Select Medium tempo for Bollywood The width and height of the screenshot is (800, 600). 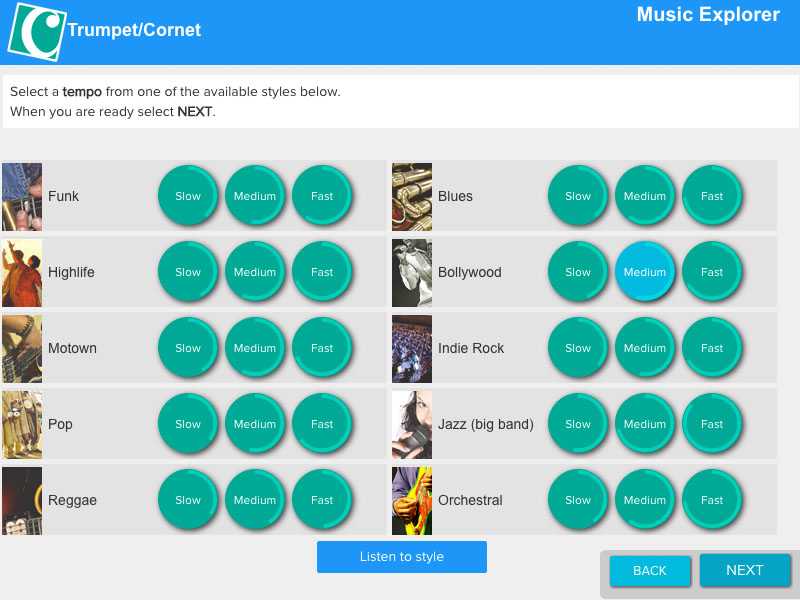click(645, 271)
